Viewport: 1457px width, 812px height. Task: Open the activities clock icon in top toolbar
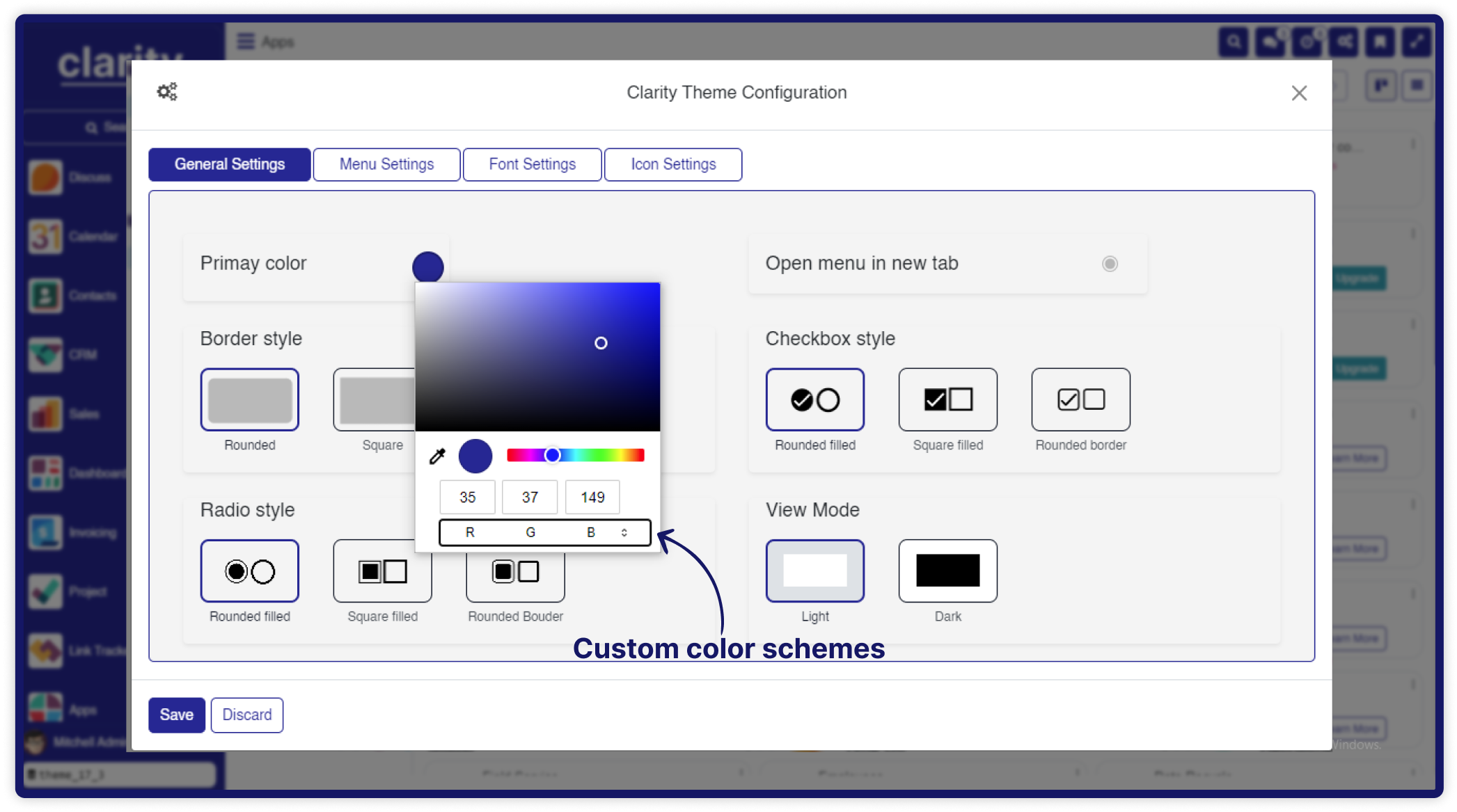pyautogui.click(x=1307, y=42)
